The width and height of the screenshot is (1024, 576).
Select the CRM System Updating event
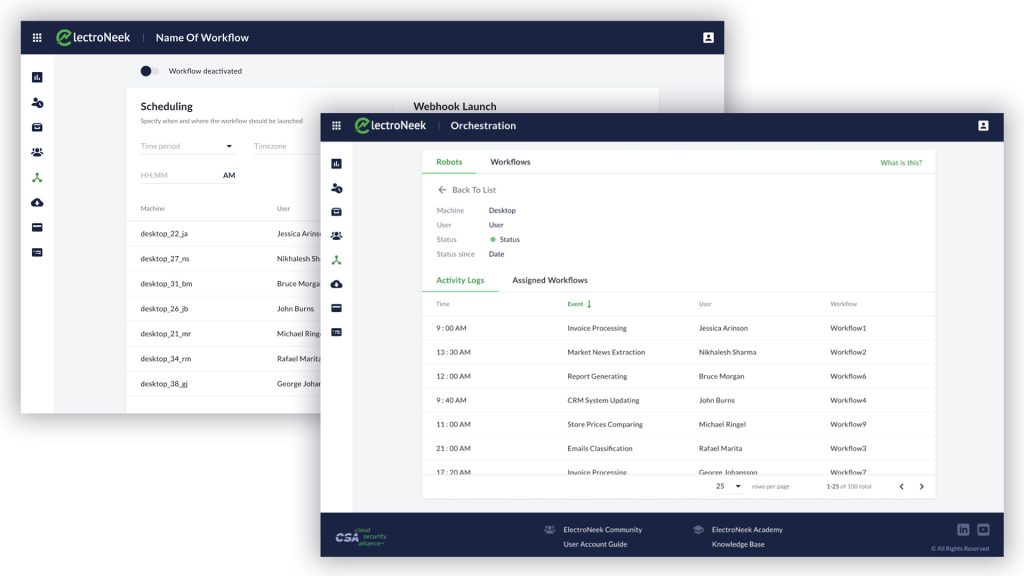click(603, 400)
